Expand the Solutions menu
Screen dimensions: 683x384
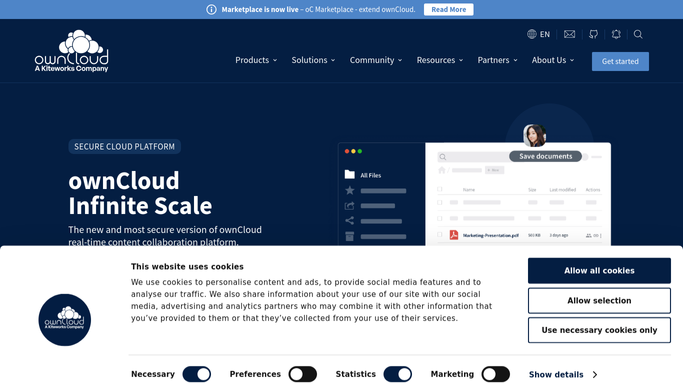313,60
